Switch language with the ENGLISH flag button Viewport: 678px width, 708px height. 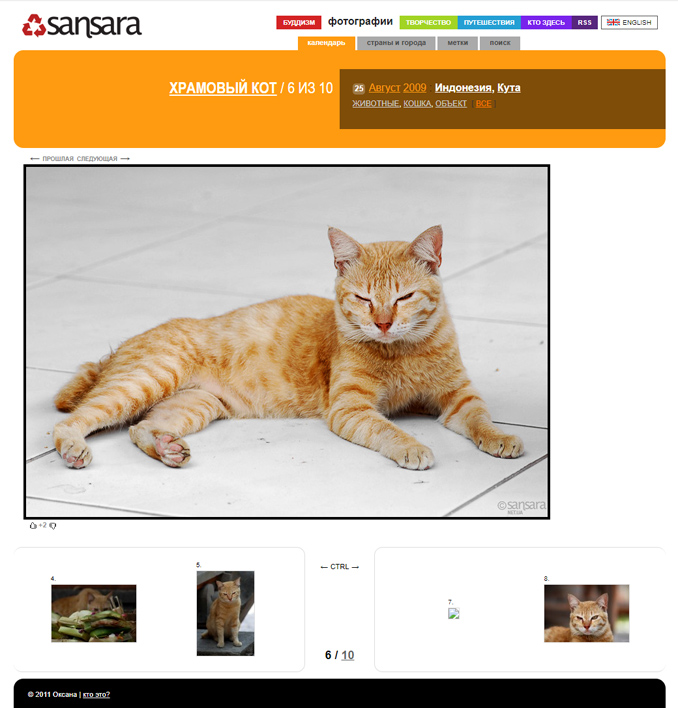[x=629, y=22]
